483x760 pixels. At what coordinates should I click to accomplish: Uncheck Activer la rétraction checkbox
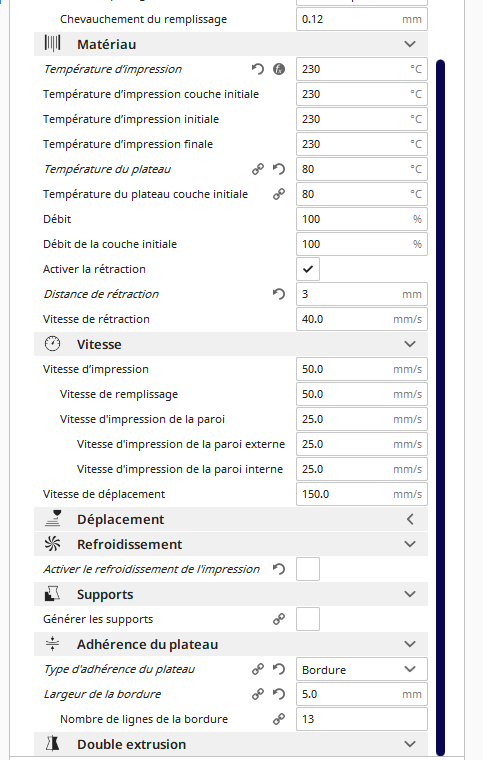pyautogui.click(x=308, y=269)
